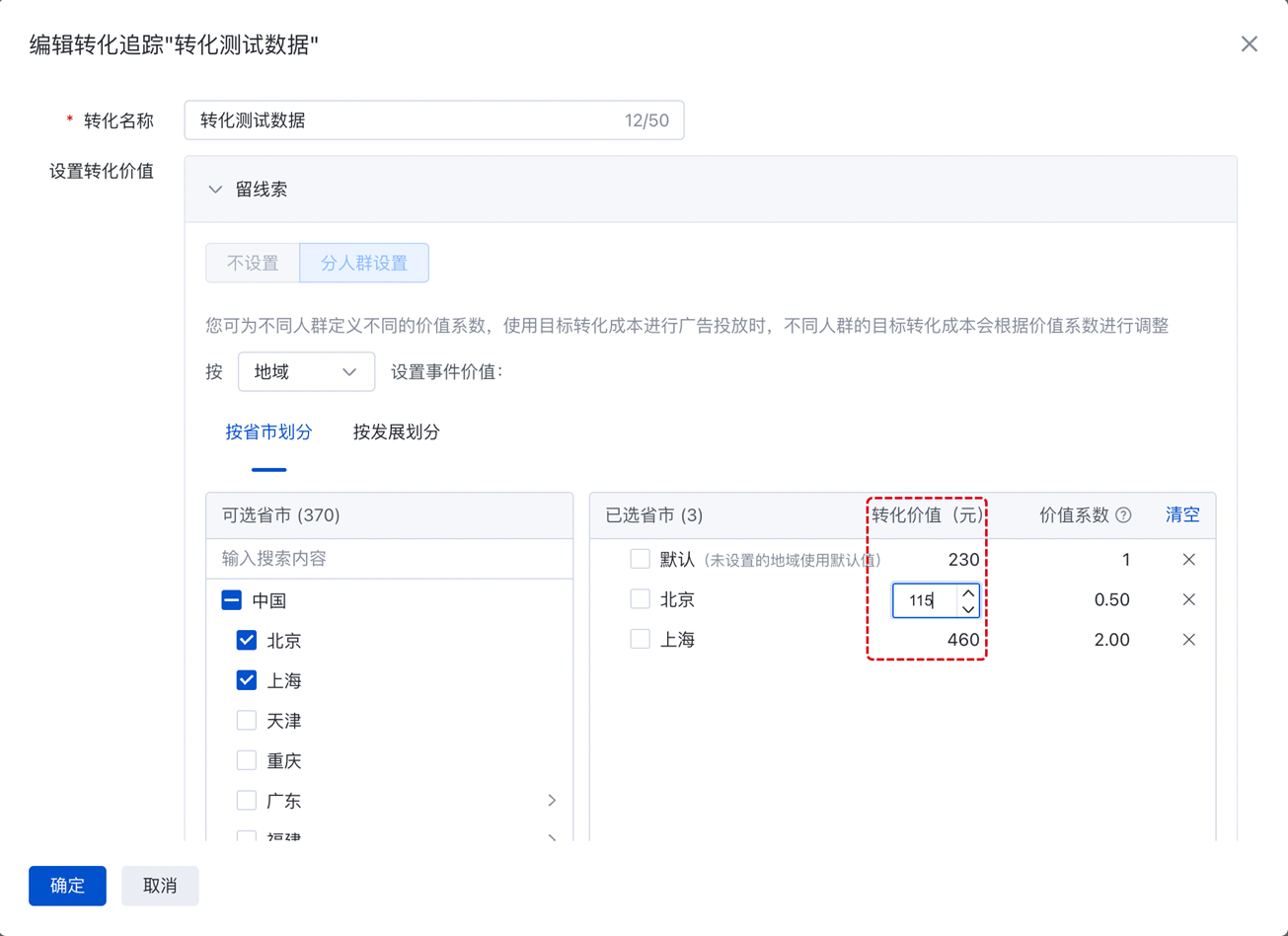Toggle the 中国 parent checkbox
1288x936 pixels.
click(x=231, y=600)
